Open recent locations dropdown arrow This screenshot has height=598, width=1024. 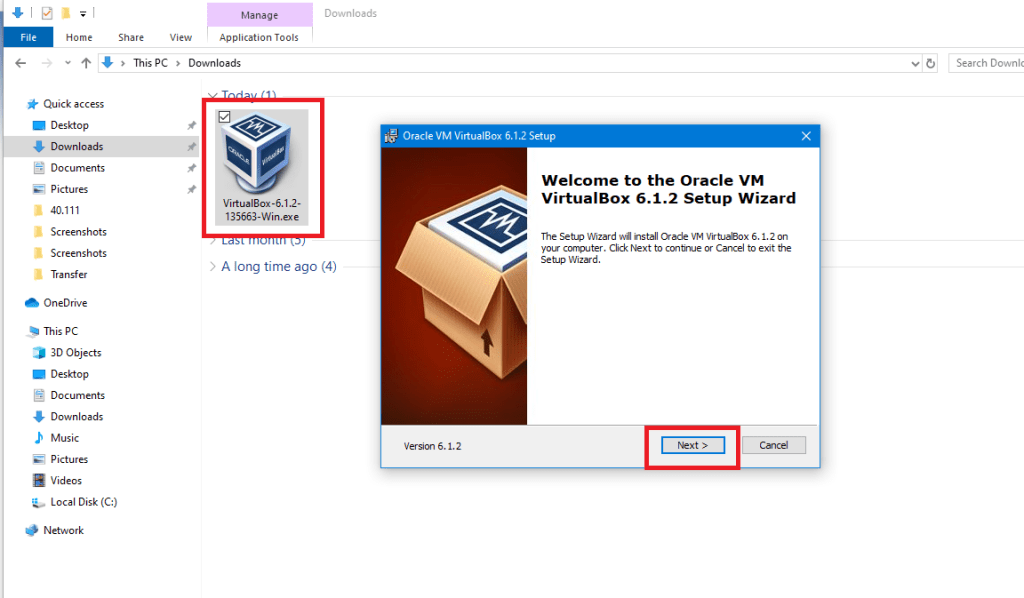tap(68, 63)
